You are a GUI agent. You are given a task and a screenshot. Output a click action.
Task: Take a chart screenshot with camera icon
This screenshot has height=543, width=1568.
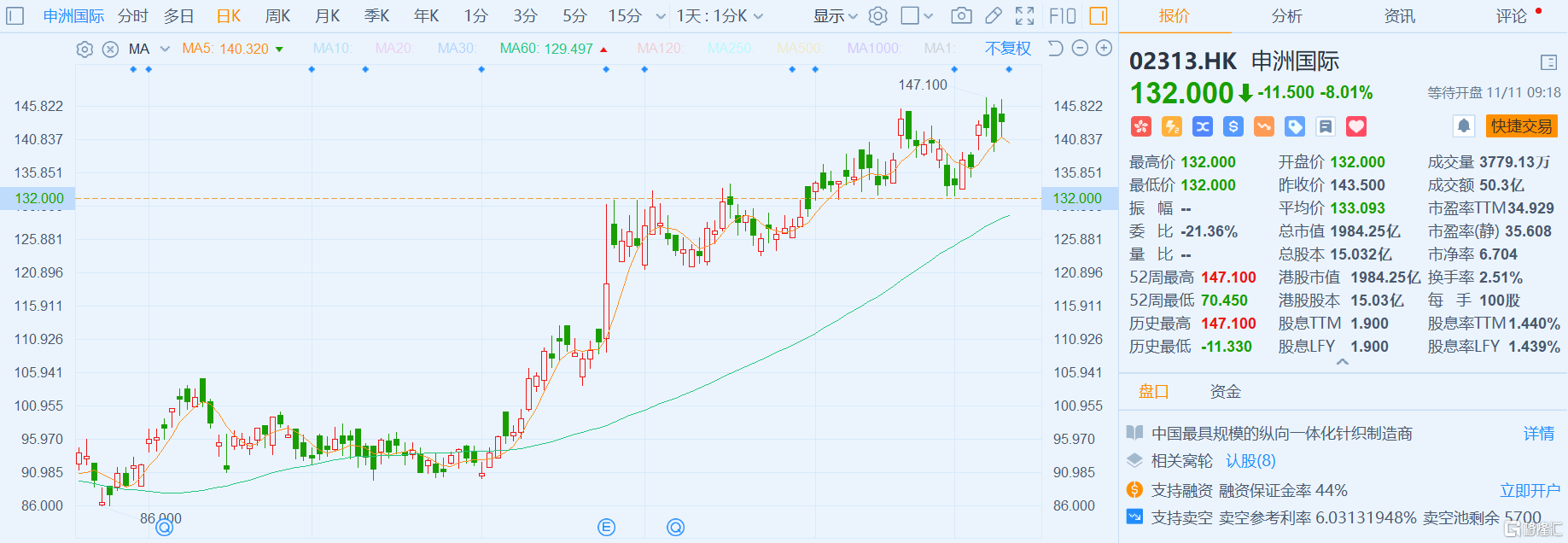coord(961,15)
